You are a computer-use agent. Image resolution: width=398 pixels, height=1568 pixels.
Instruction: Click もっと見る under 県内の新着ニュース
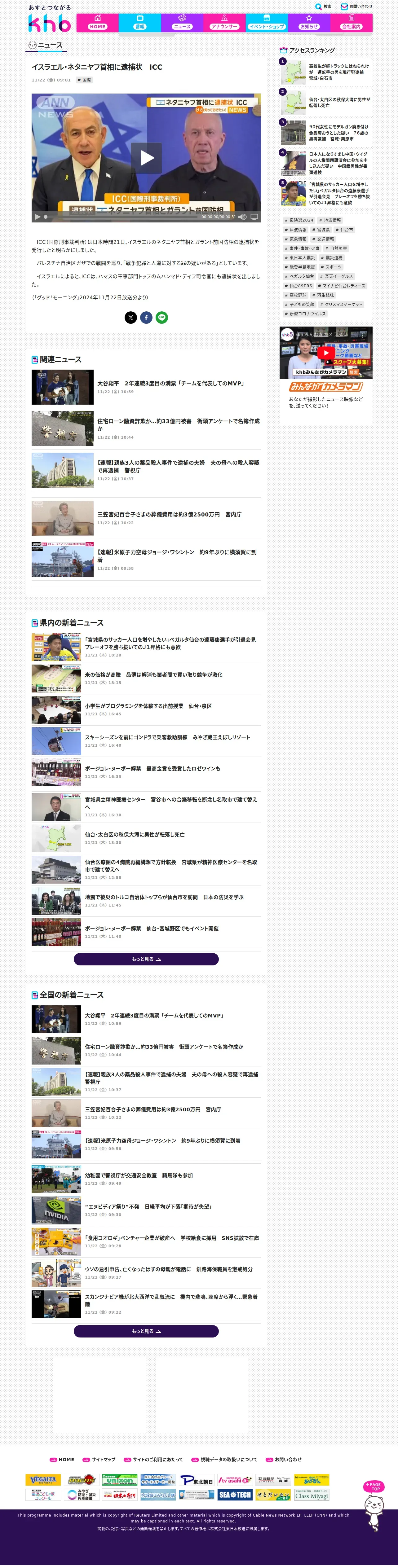pyautogui.click(x=146, y=959)
